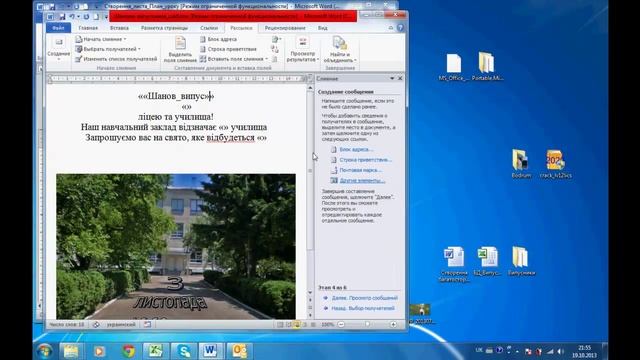Select the Випускники folder on desktop
640x360 pixels.
point(521,261)
